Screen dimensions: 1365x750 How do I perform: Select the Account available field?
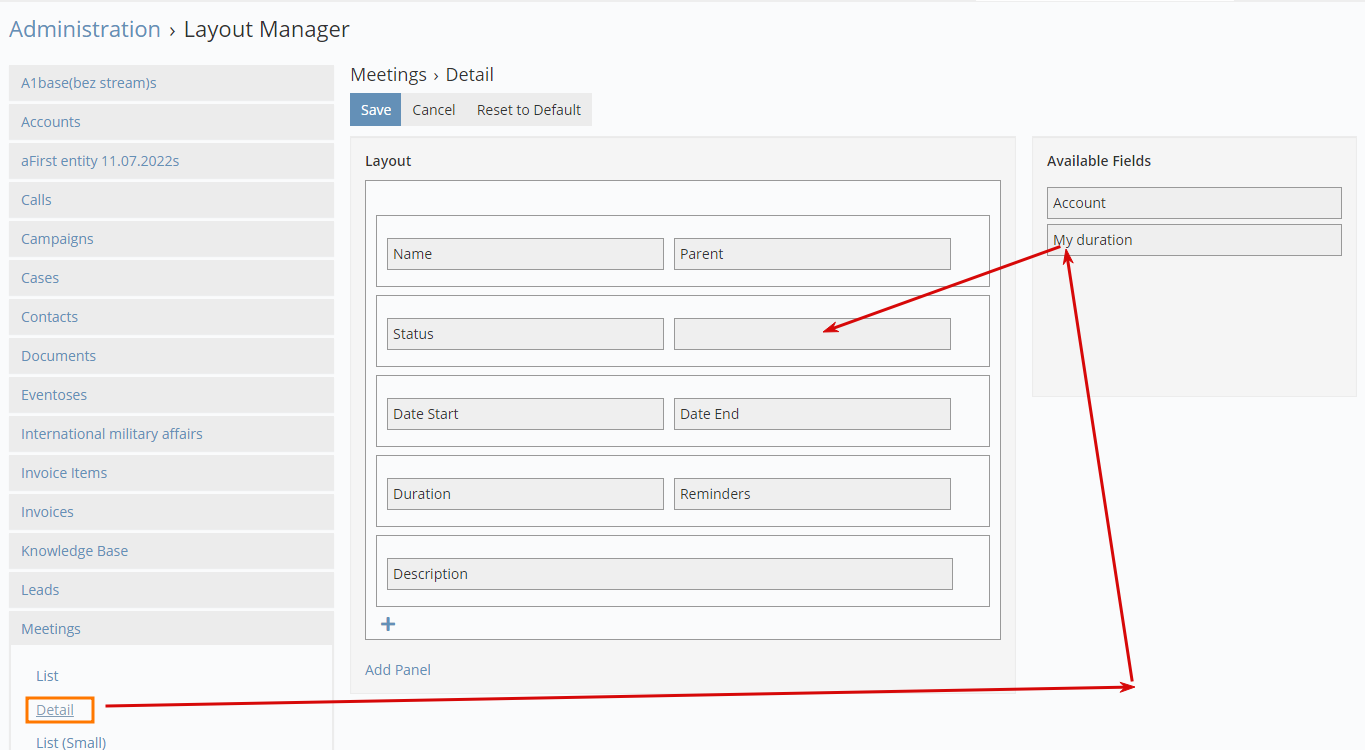pyautogui.click(x=1193, y=203)
